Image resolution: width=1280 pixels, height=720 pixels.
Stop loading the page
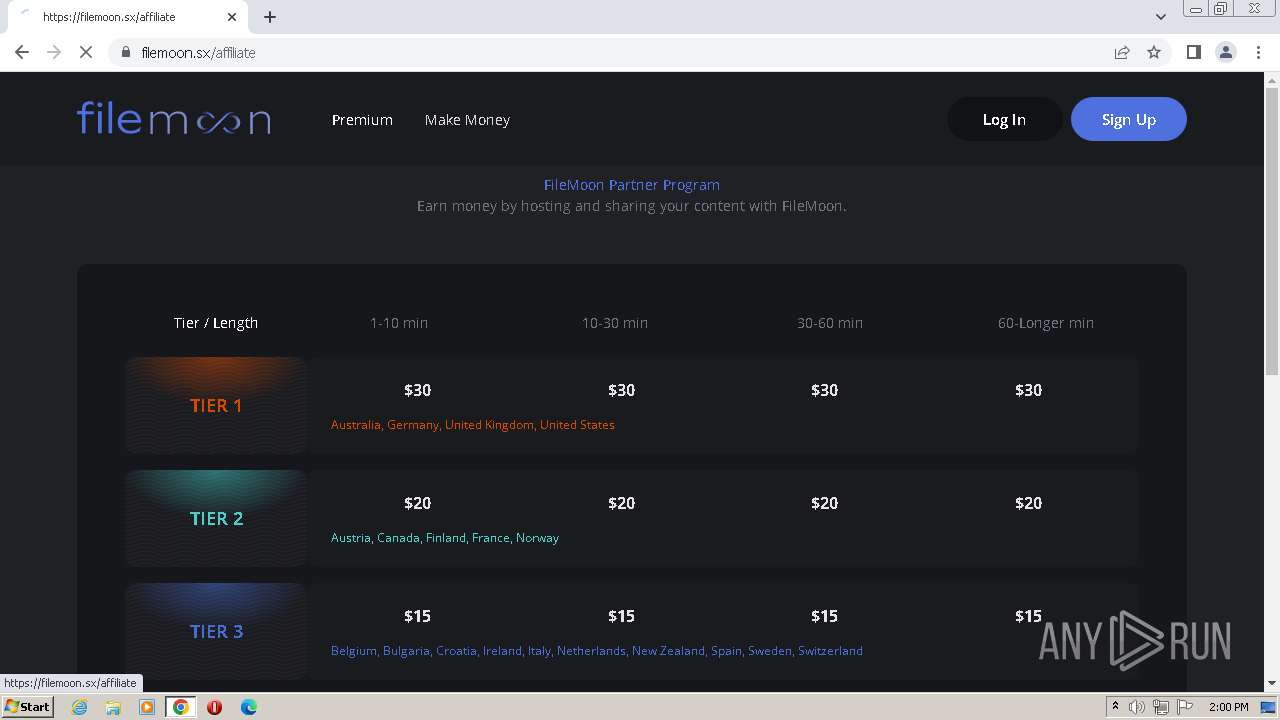(x=86, y=52)
